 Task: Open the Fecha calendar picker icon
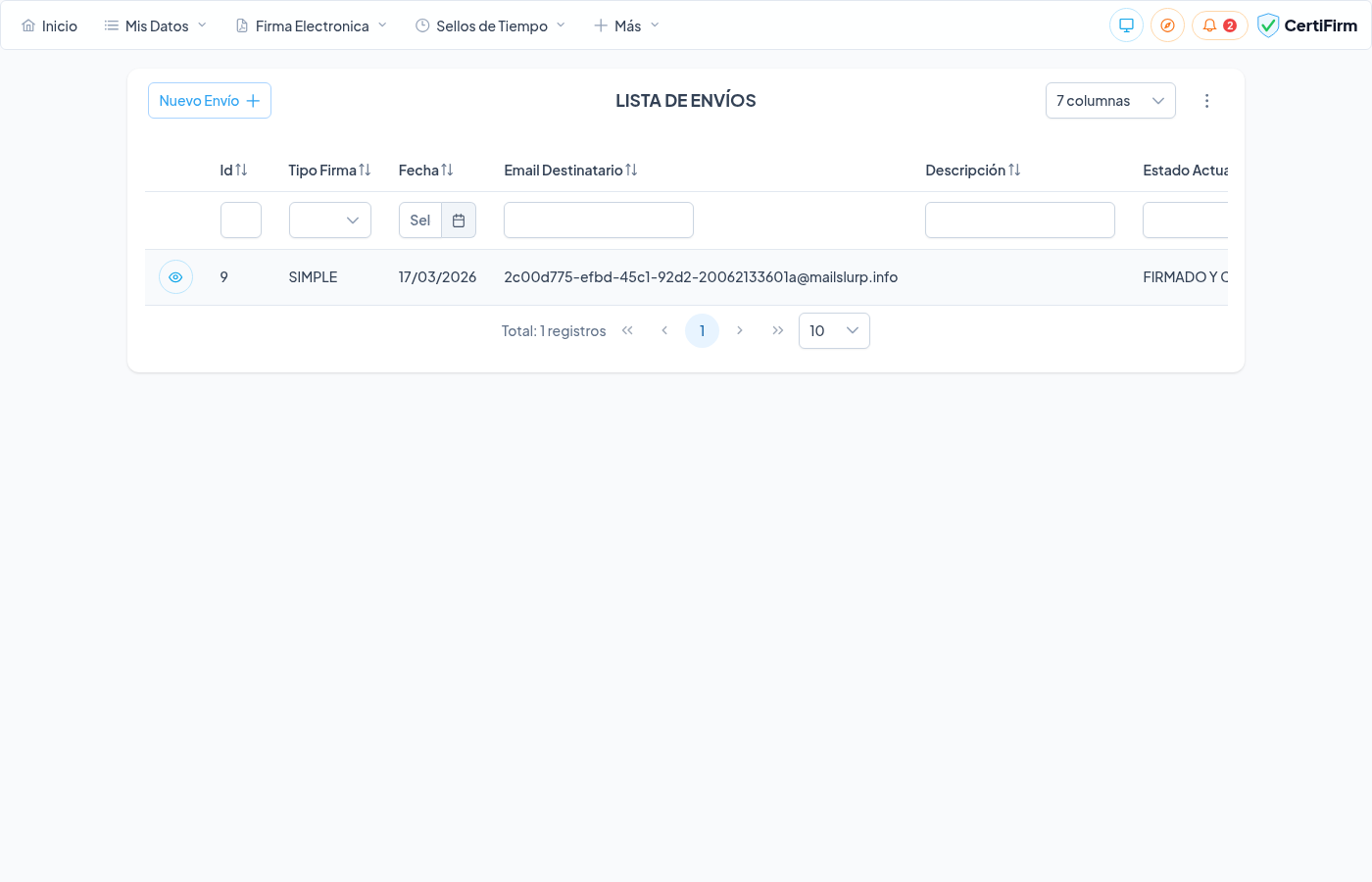click(x=459, y=220)
